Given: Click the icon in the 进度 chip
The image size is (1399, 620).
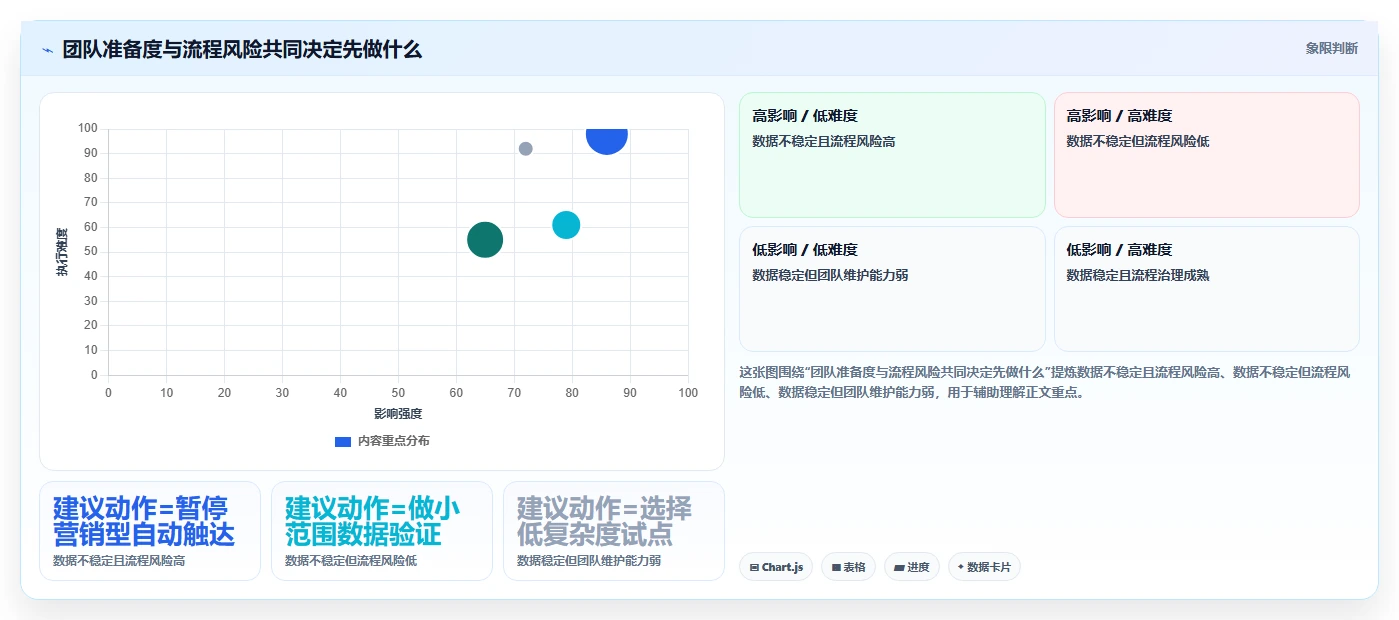Looking at the screenshot, I should (899, 567).
